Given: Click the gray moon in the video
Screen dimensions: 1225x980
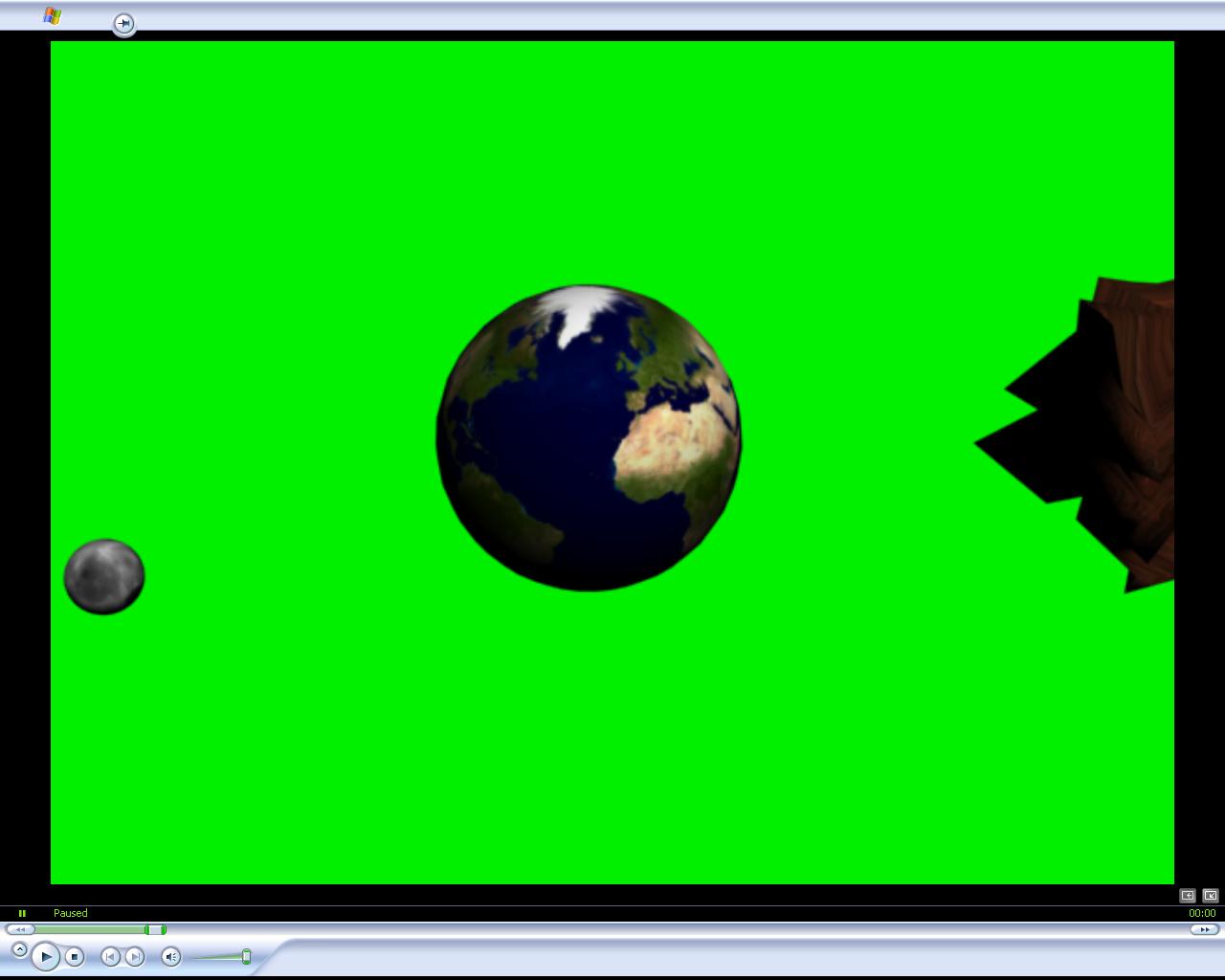Looking at the screenshot, I should click(x=104, y=576).
